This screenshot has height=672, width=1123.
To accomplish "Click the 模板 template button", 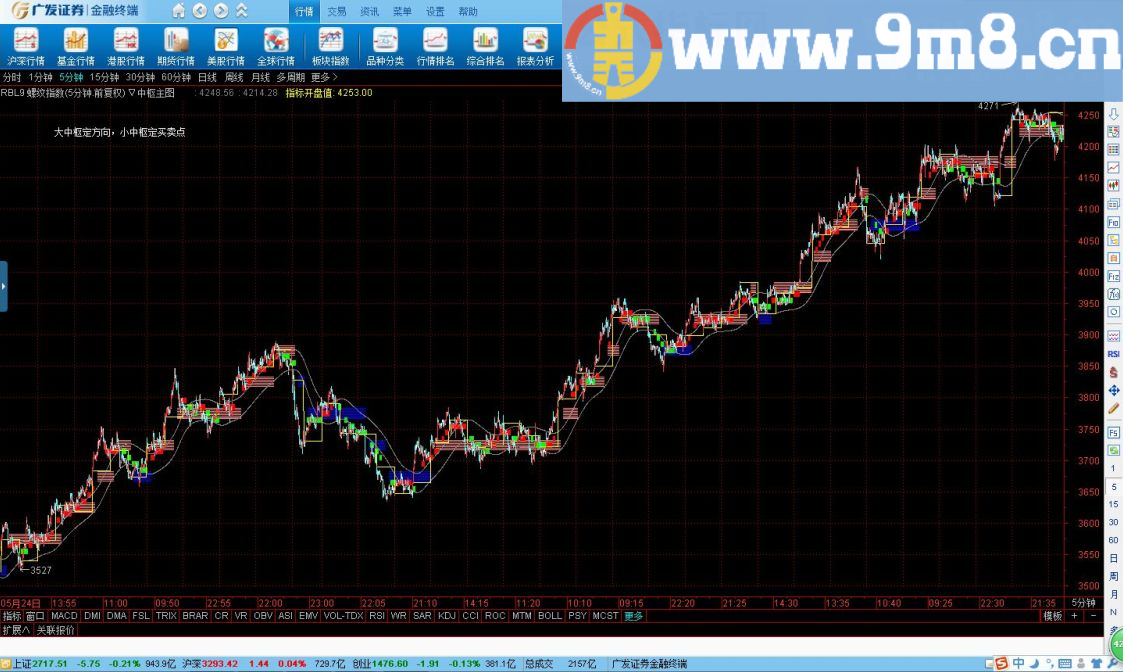I will [x=1052, y=616].
